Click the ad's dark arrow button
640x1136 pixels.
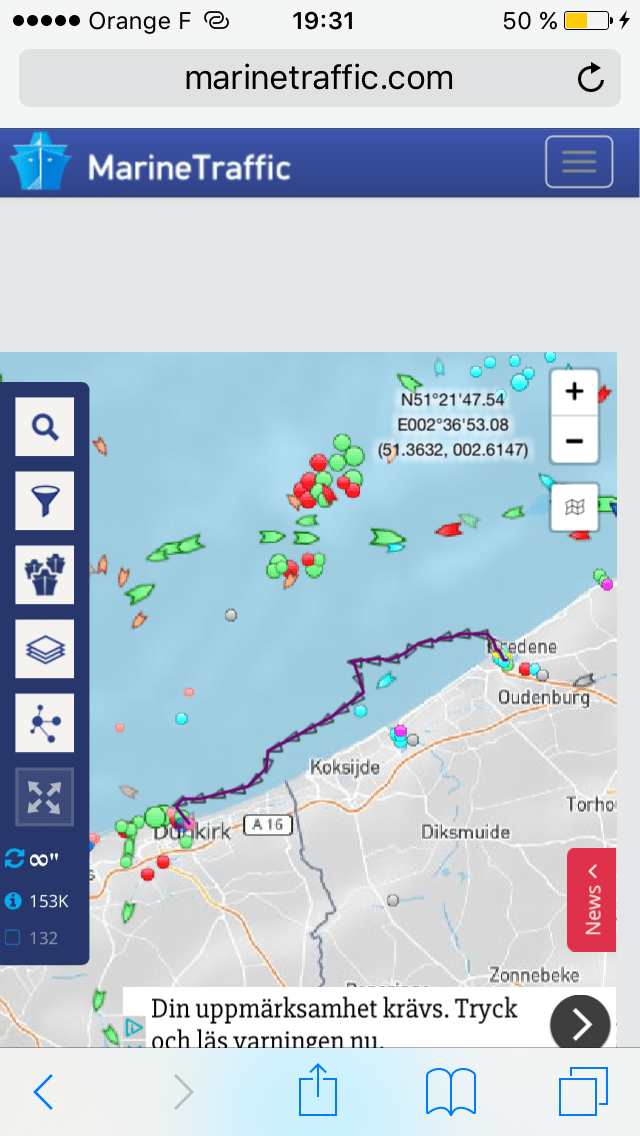(x=580, y=1023)
